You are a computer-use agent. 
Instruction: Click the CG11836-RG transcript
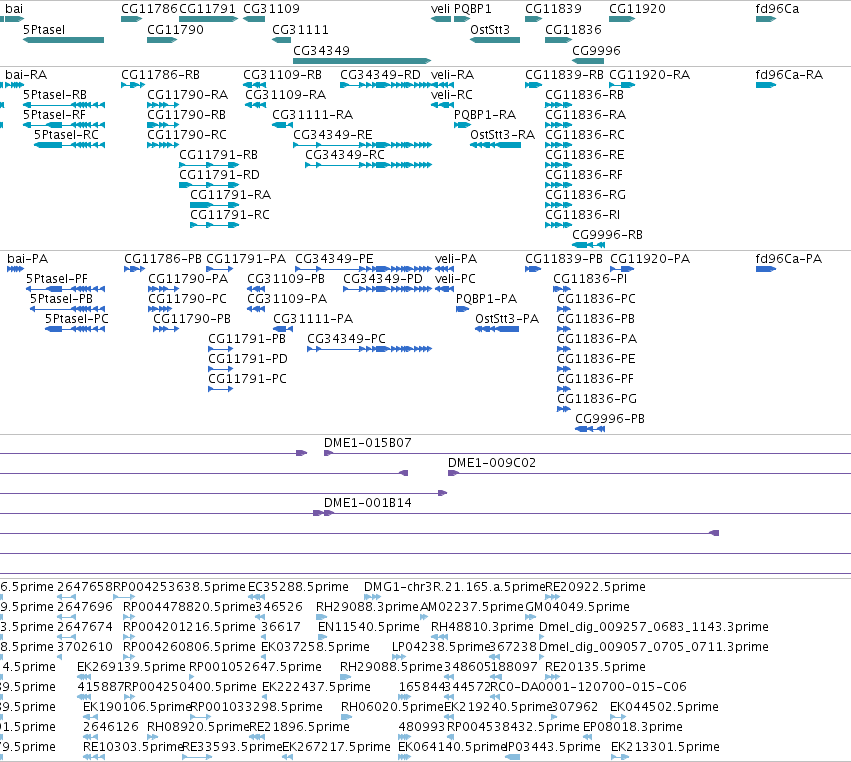(x=558, y=205)
